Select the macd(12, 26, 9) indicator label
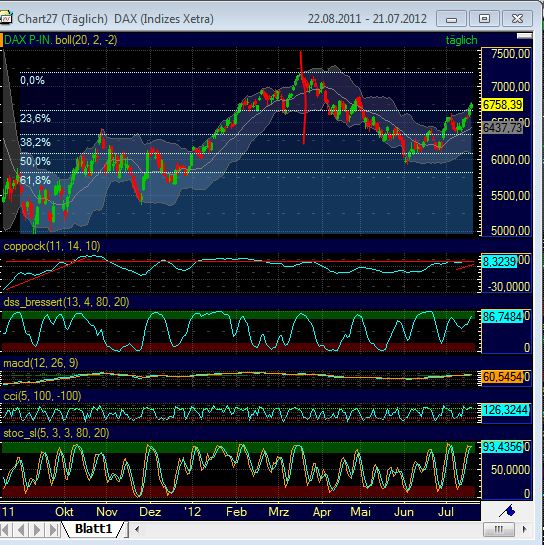 (x=41, y=363)
